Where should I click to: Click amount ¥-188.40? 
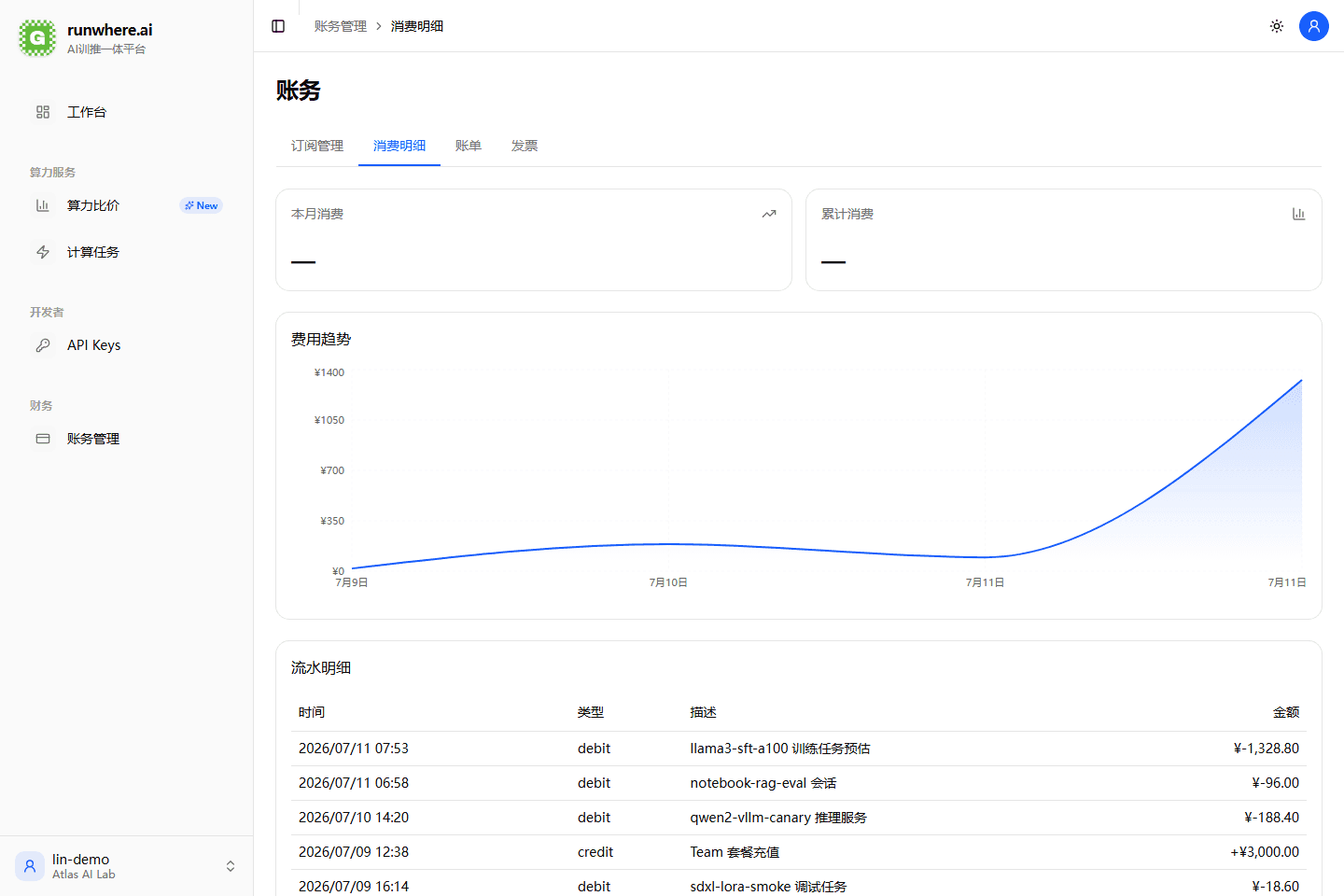1271,818
